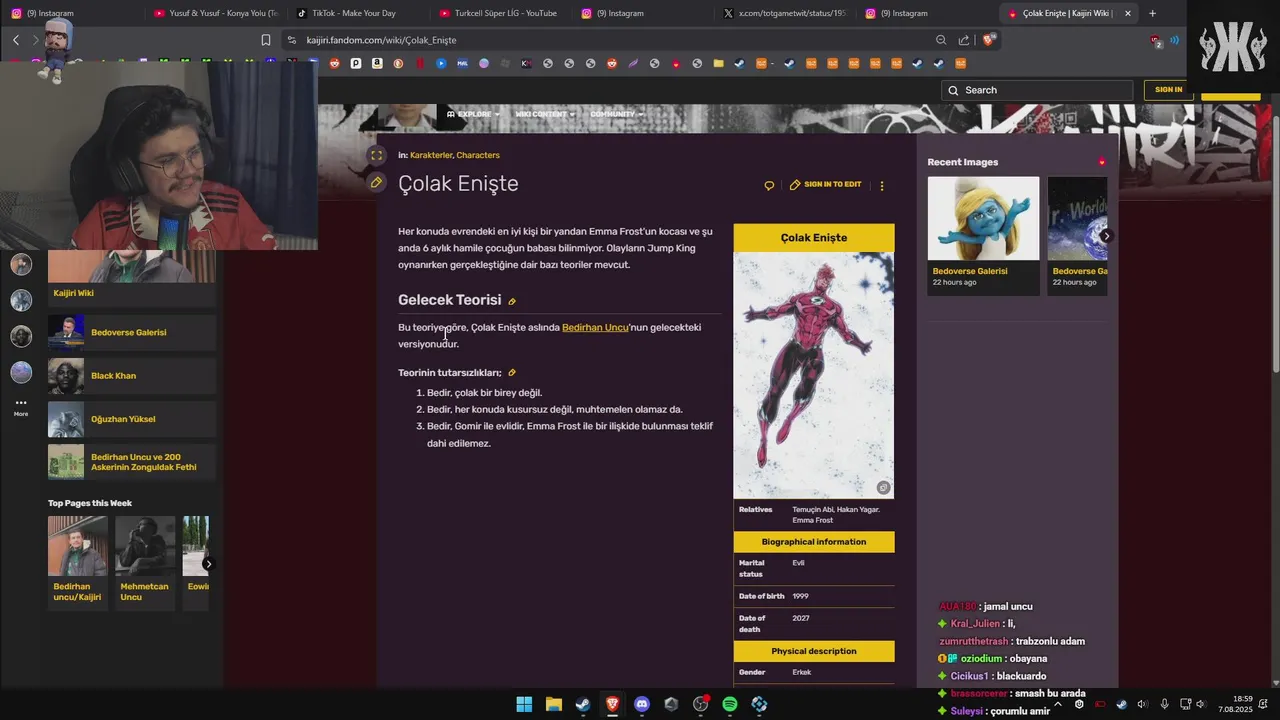Image resolution: width=1280 pixels, height=720 pixels.
Task: Open Windows Start menu
Action: coord(524,704)
